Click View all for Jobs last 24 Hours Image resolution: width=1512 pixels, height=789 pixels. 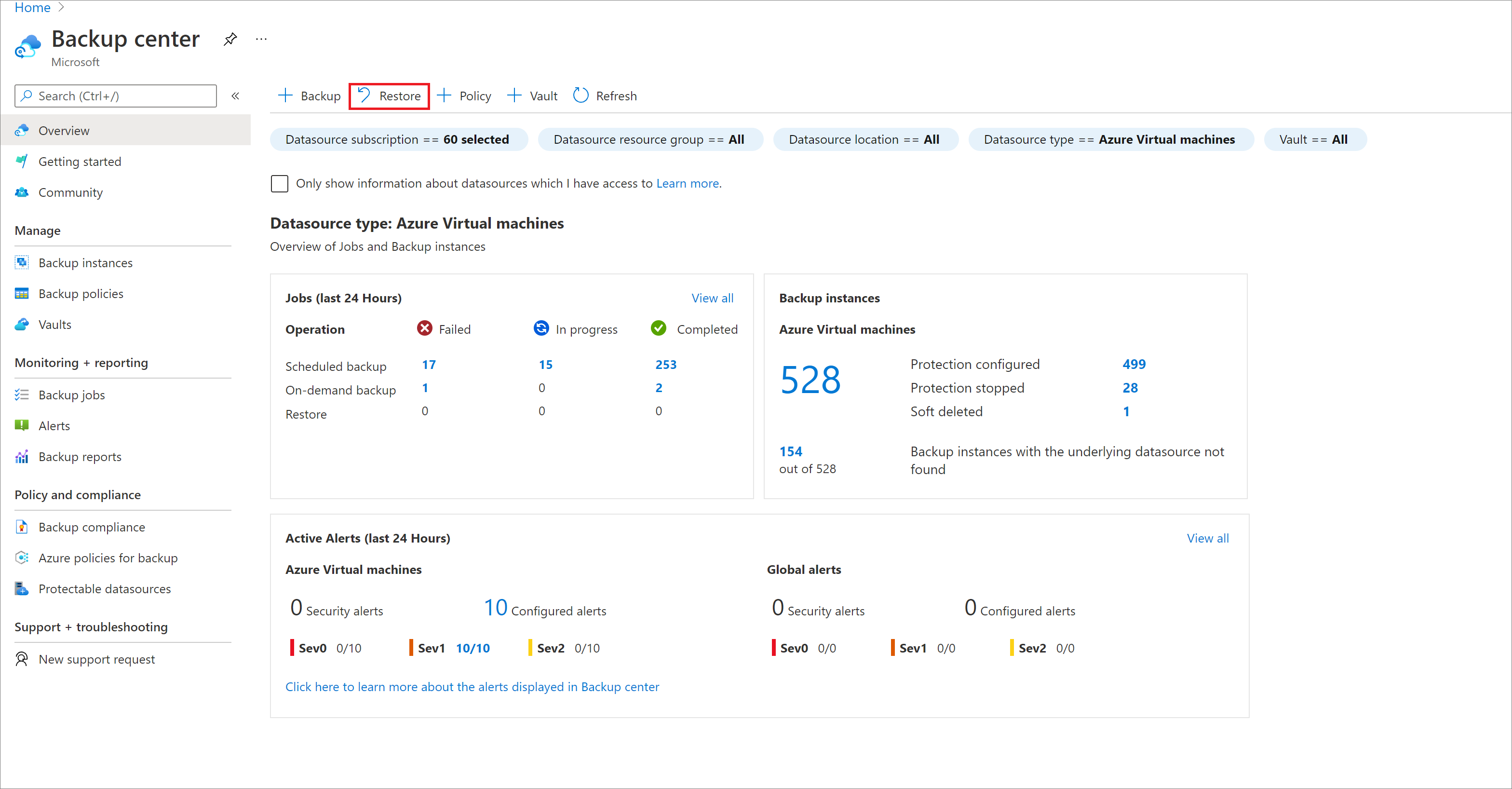coord(713,297)
